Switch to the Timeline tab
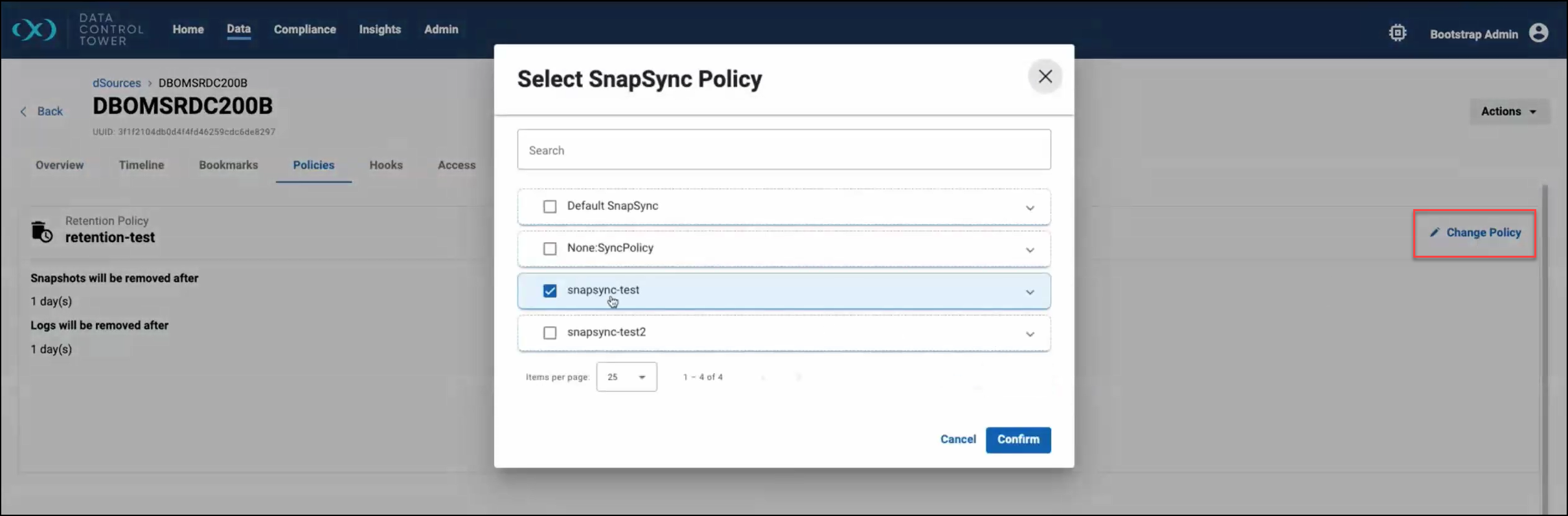 coord(141,165)
